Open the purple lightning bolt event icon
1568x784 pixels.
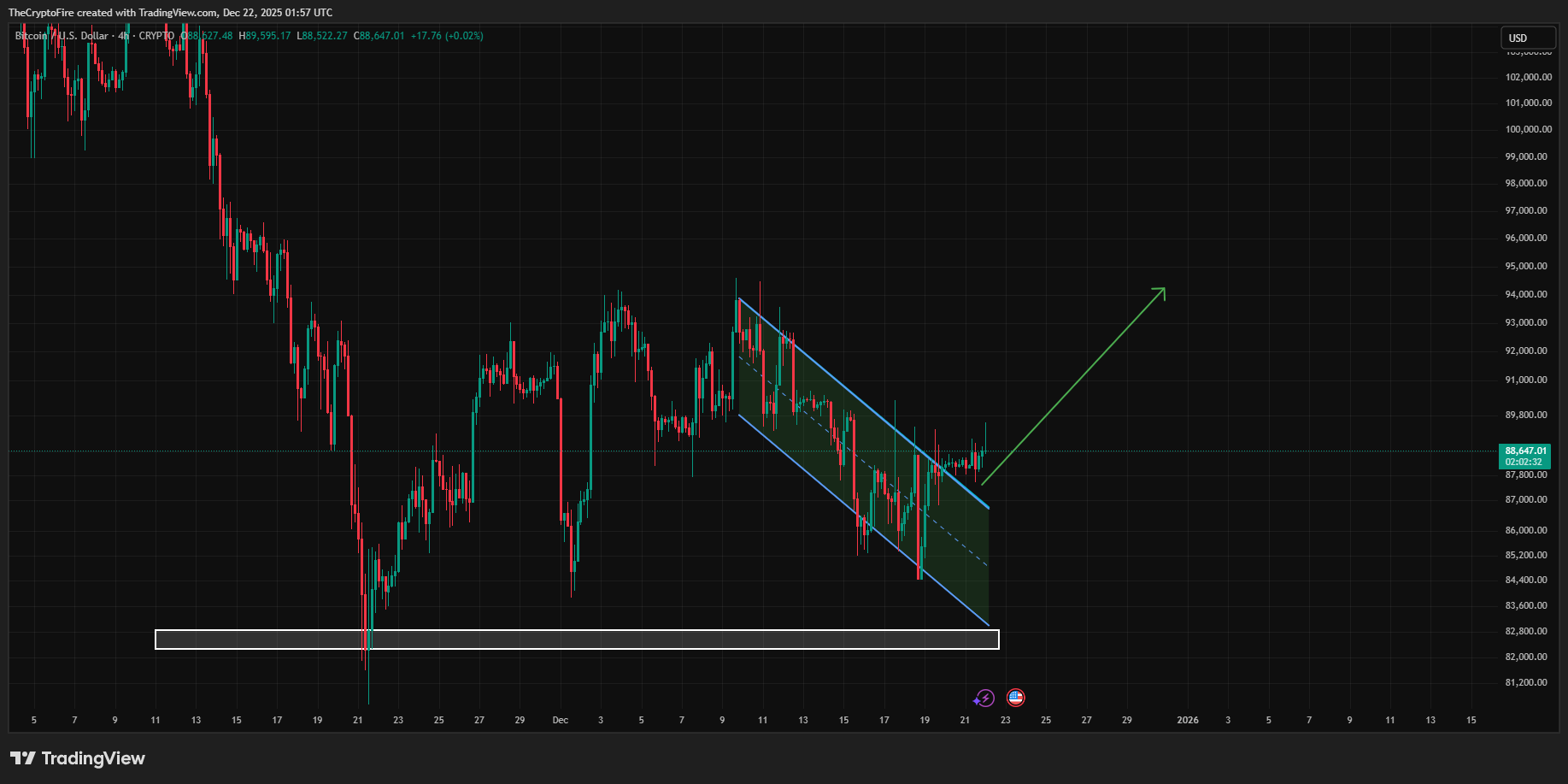[984, 699]
